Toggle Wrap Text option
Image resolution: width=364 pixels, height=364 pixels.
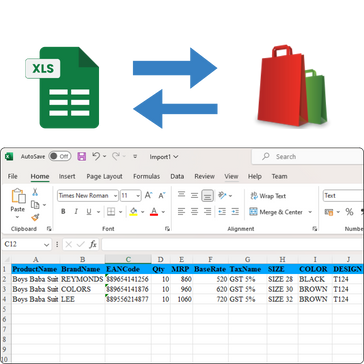268,196
